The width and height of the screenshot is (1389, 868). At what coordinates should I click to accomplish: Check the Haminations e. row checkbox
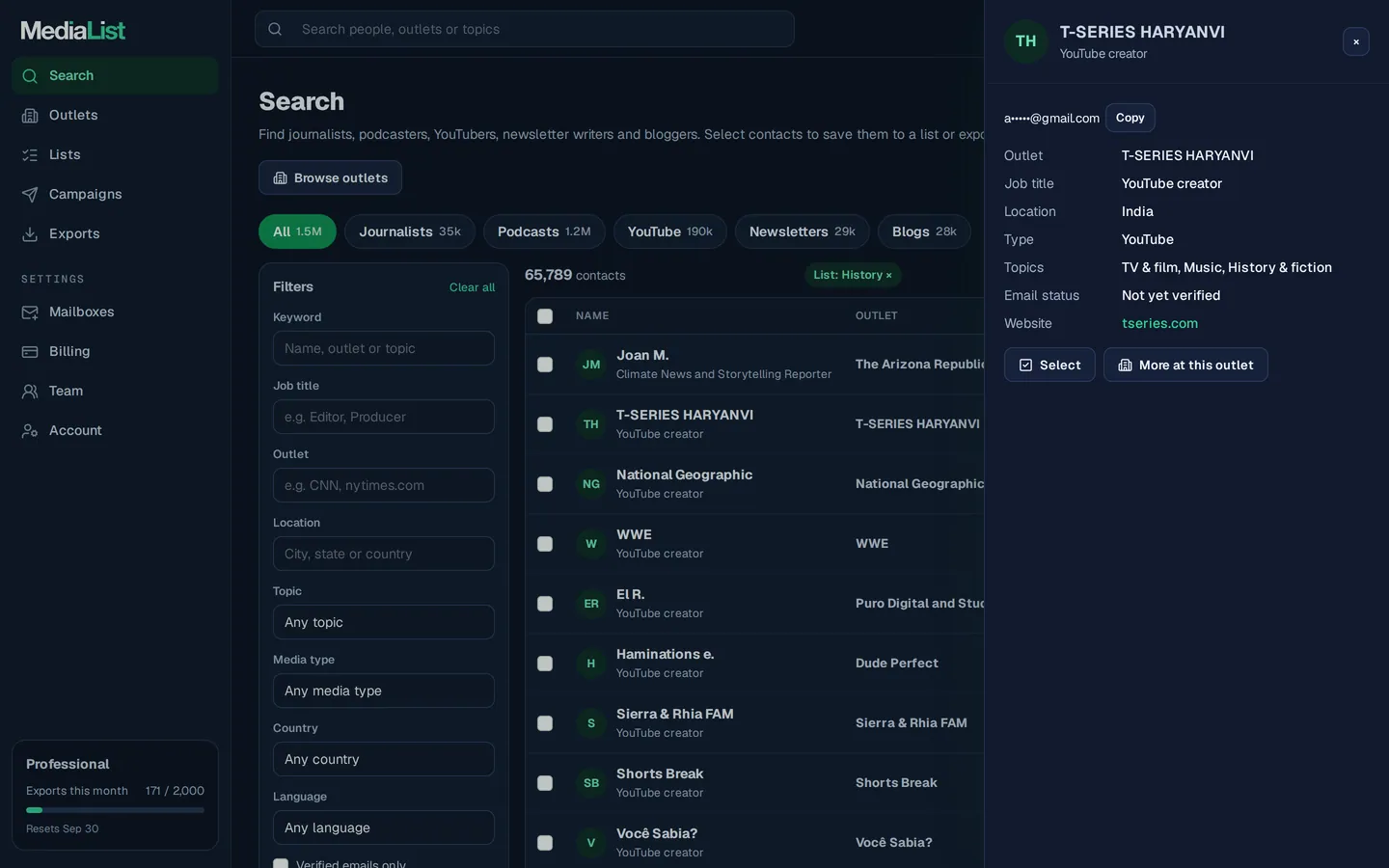(x=545, y=664)
